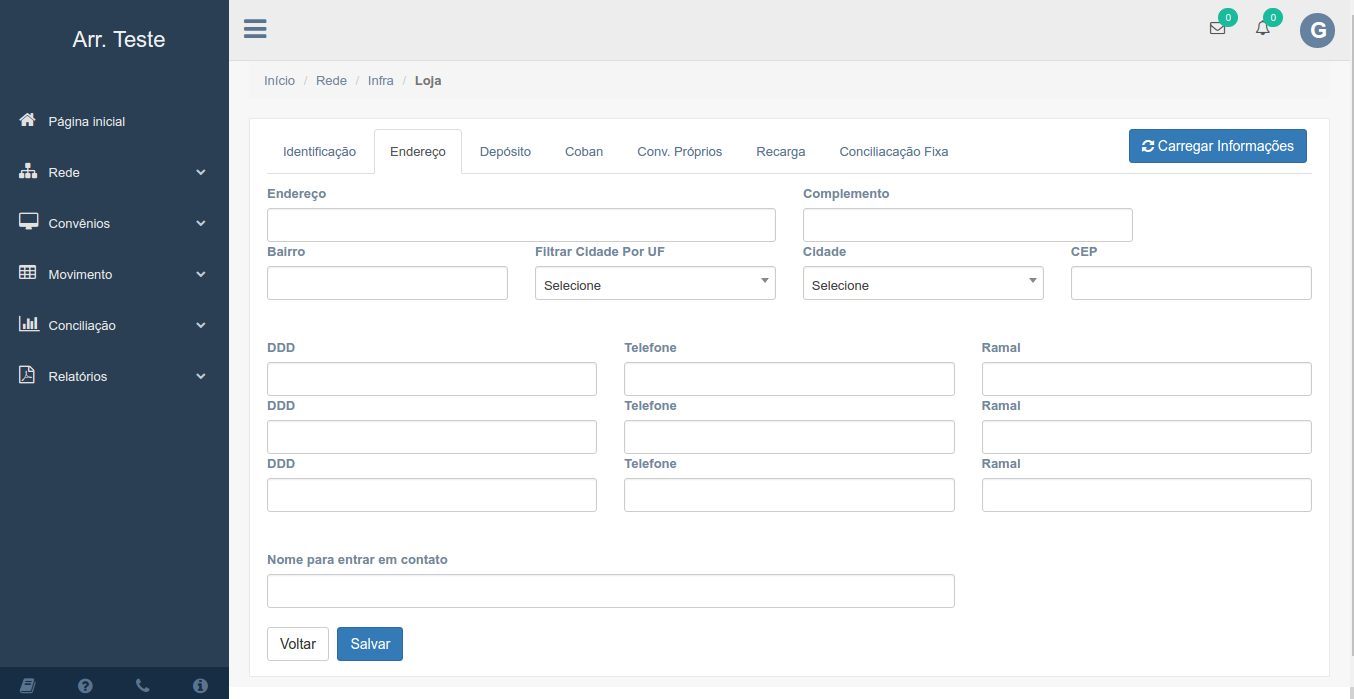Expand the Rede sidebar menu
The image size is (1354, 699).
(113, 172)
